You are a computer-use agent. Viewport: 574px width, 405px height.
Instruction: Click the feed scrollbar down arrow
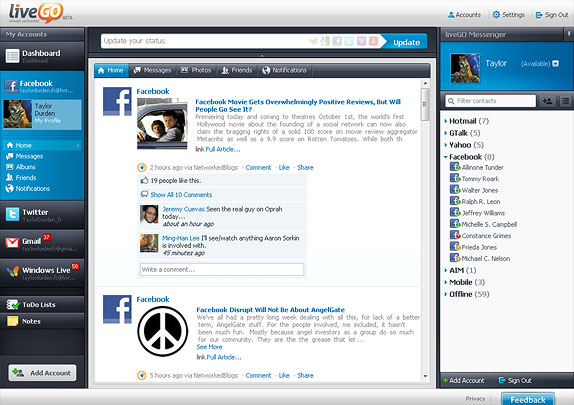click(425, 376)
